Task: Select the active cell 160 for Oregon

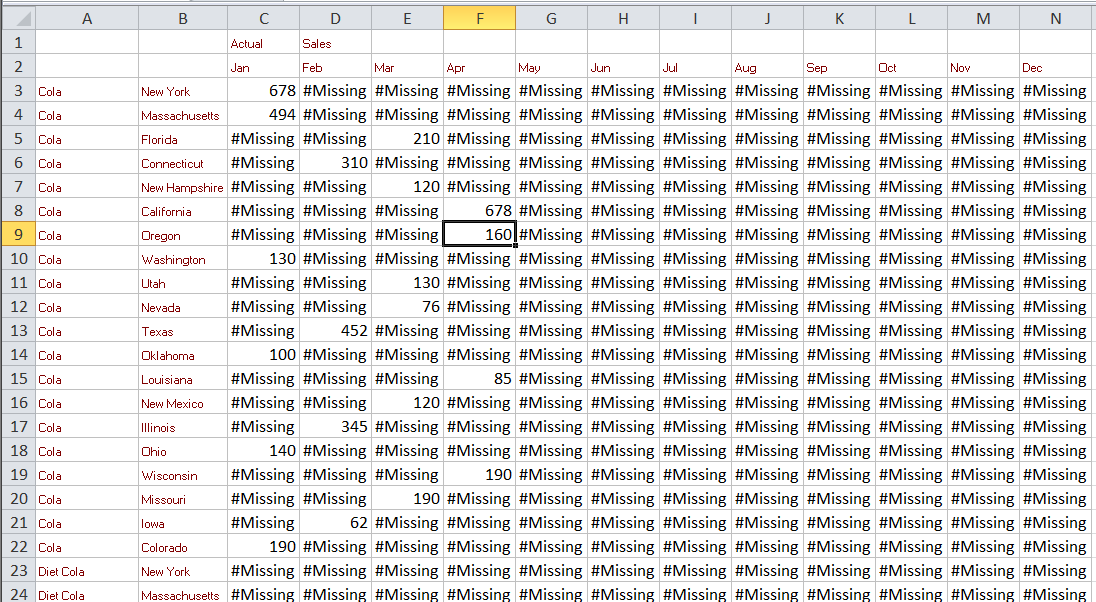Action: coord(480,234)
